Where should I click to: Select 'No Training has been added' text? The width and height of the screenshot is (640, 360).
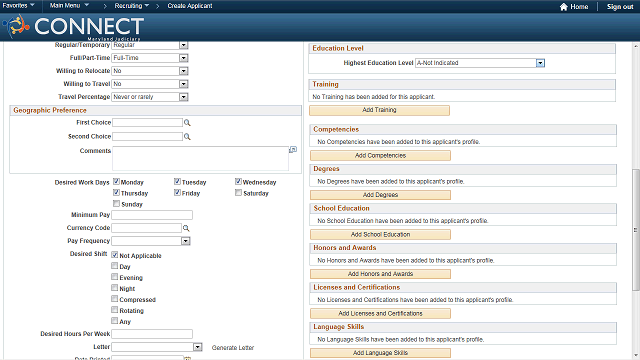(373, 97)
